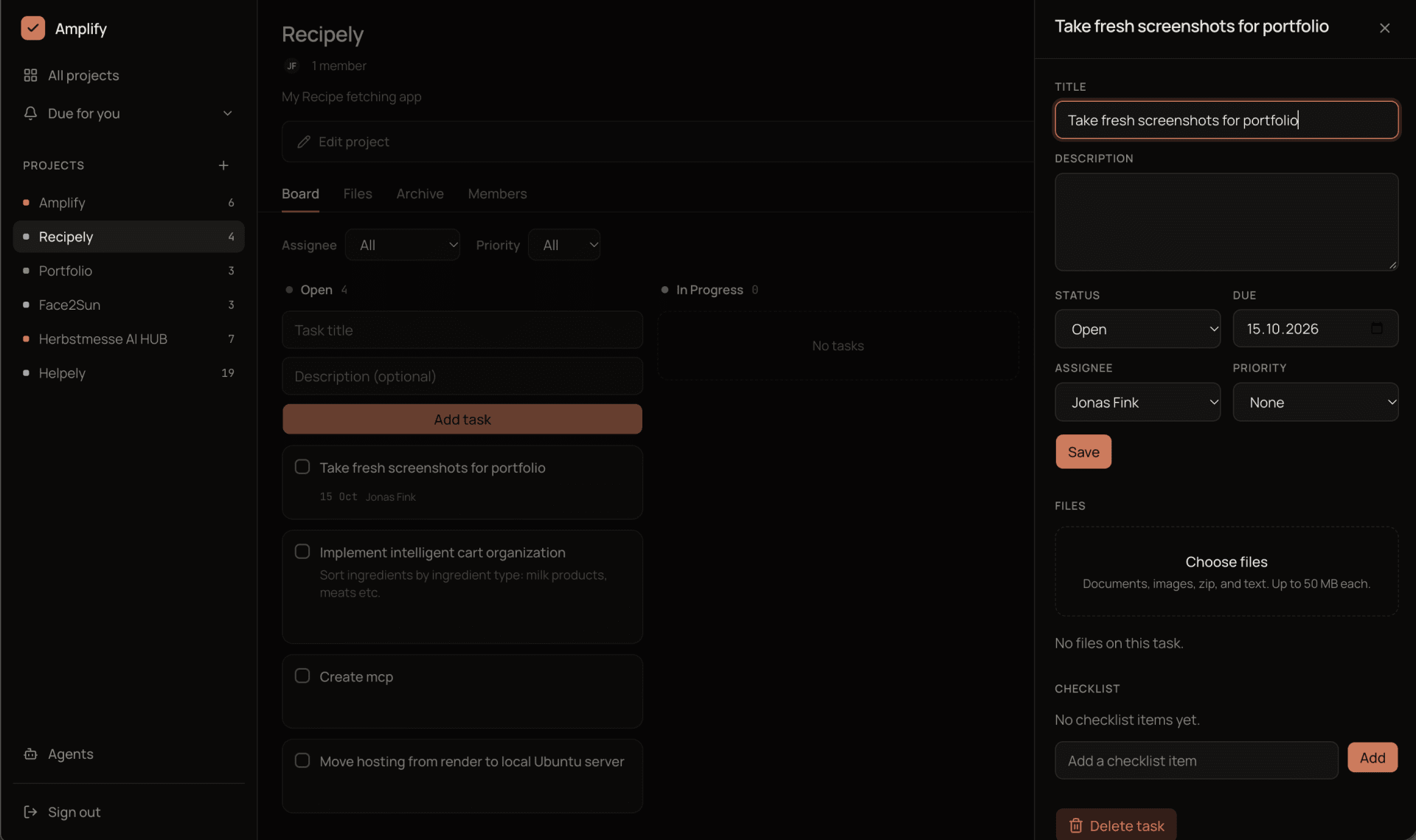
Task: Switch to the Archive tab
Action: (420, 193)
